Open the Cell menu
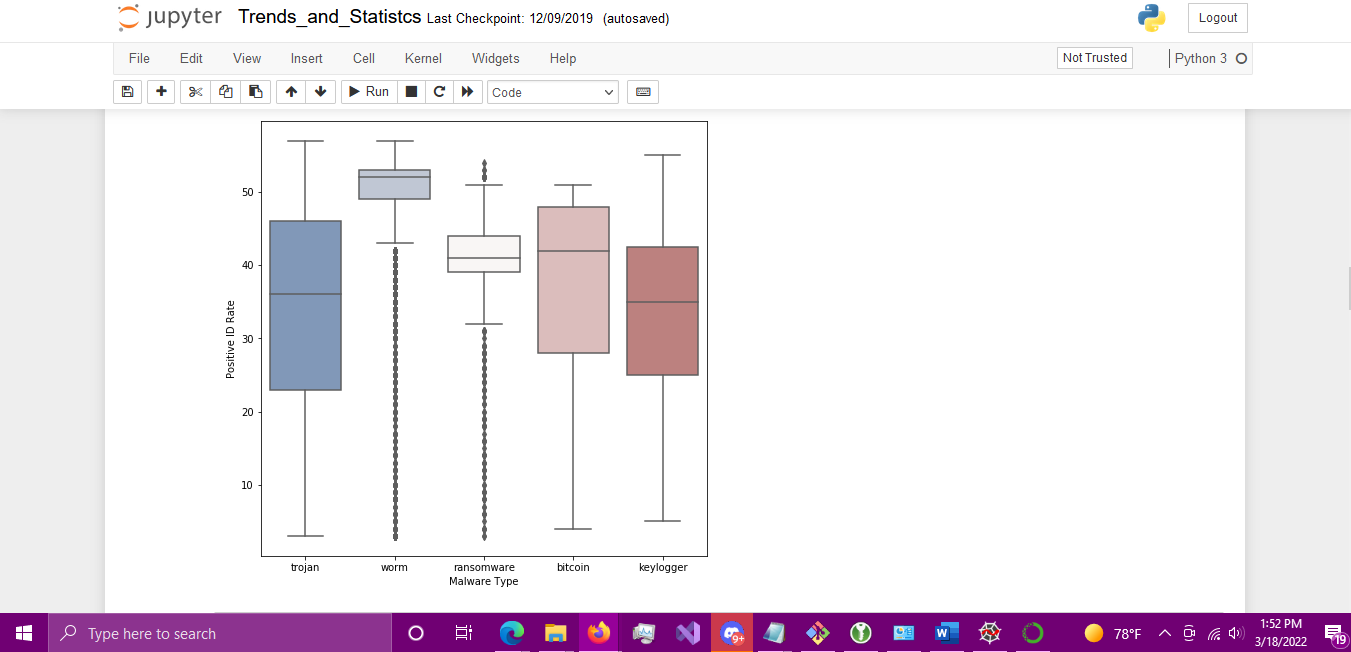Viewport: 1351px width, 652px height. (364, 58)
